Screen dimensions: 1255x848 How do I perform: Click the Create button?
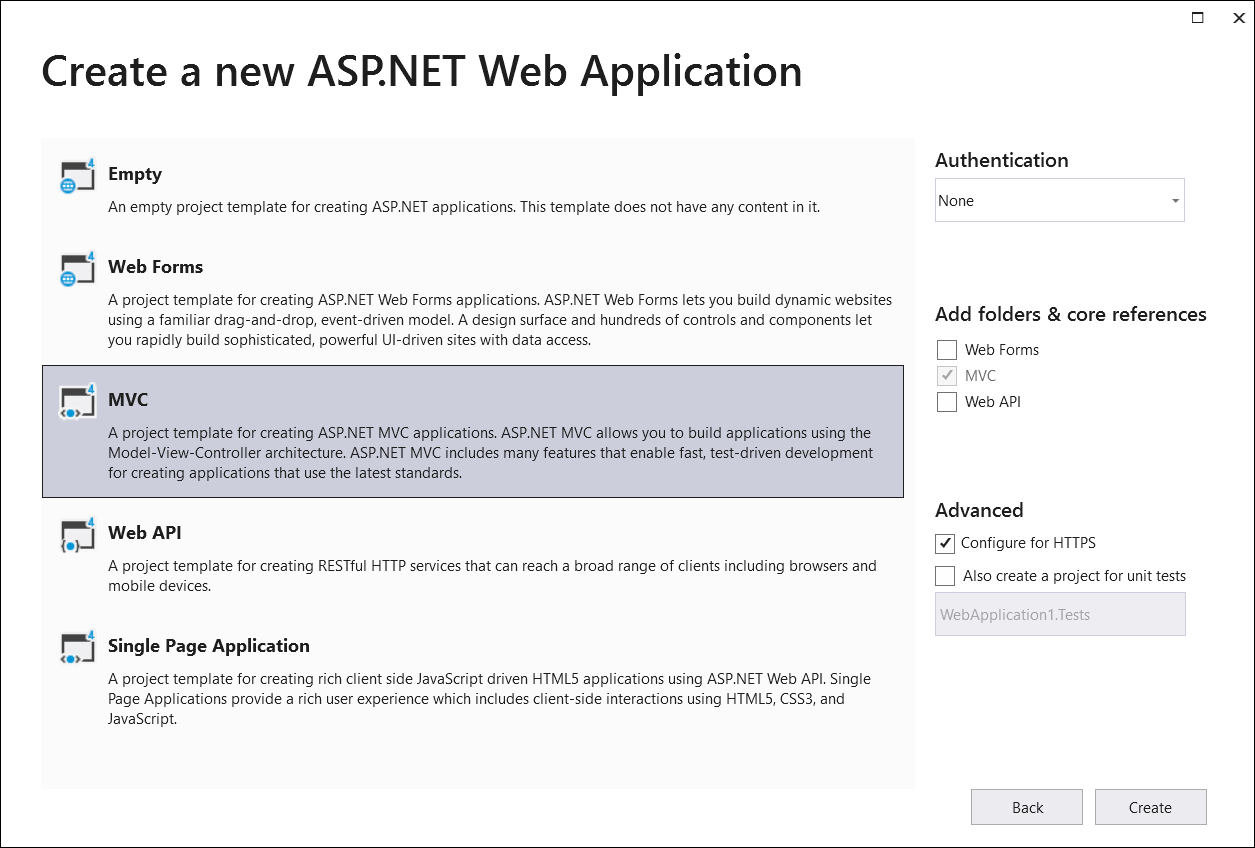tap(1150, 807)
